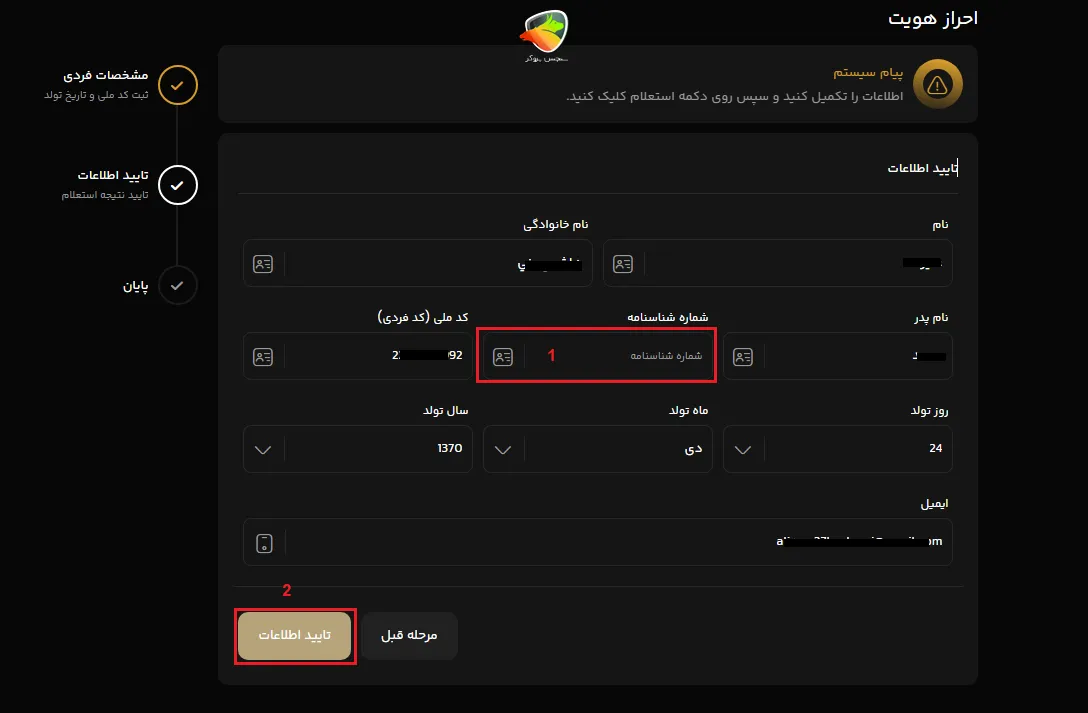Select the مشخصات فردی step label
1088x713 pixels.
pyautogui.click(x=104, y=74)
